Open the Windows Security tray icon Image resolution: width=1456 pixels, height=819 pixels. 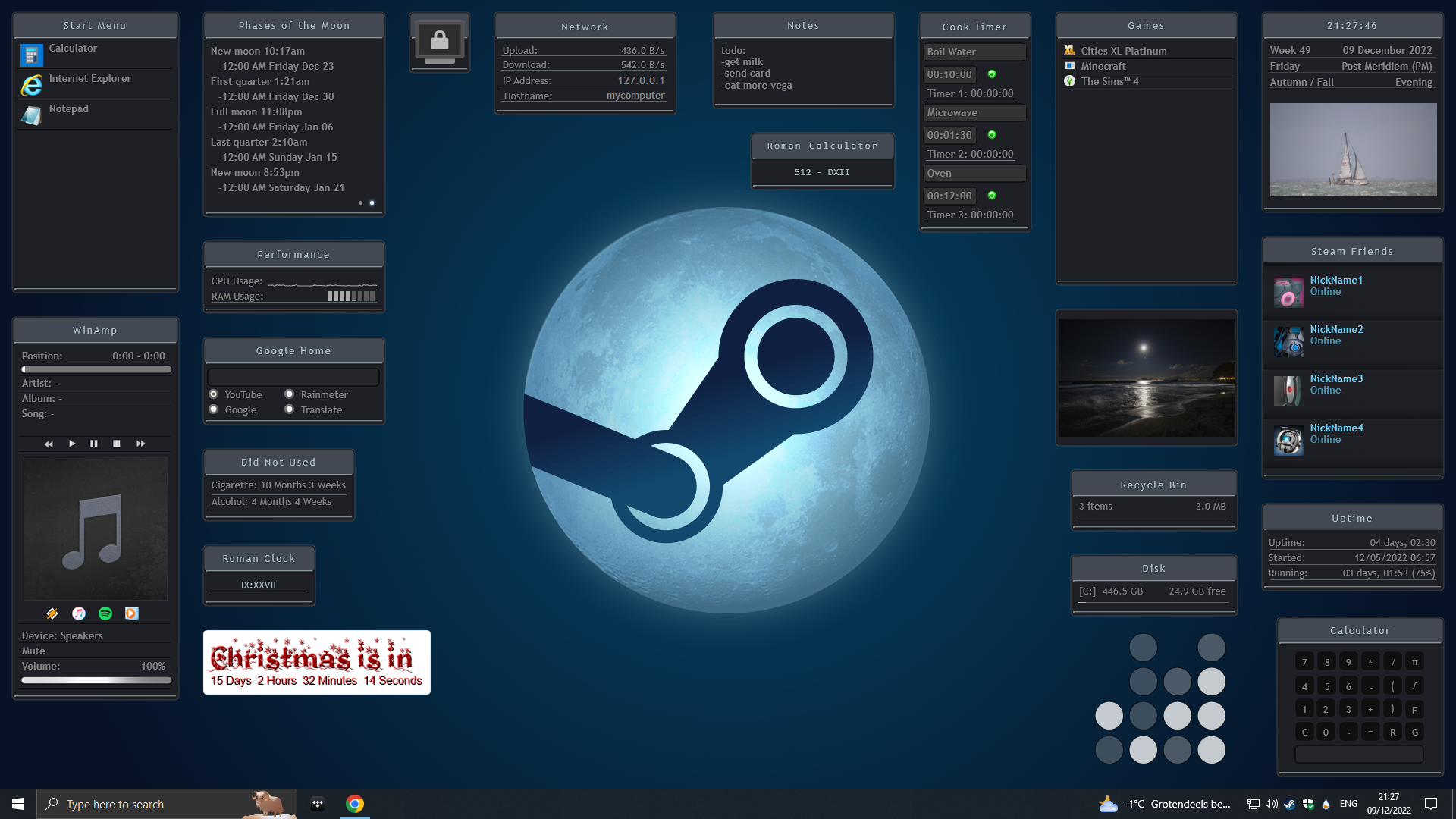[1308, 804]
